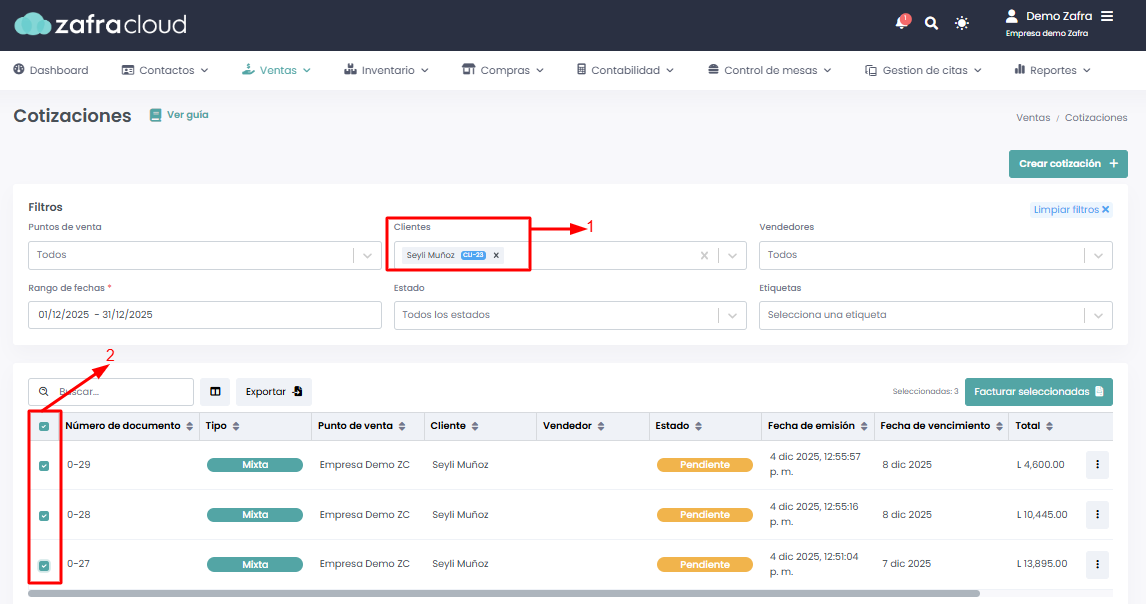The image size is (1146, 604).
Task: Expand the Puntos de venta dropdown
Action: (367, 255)
